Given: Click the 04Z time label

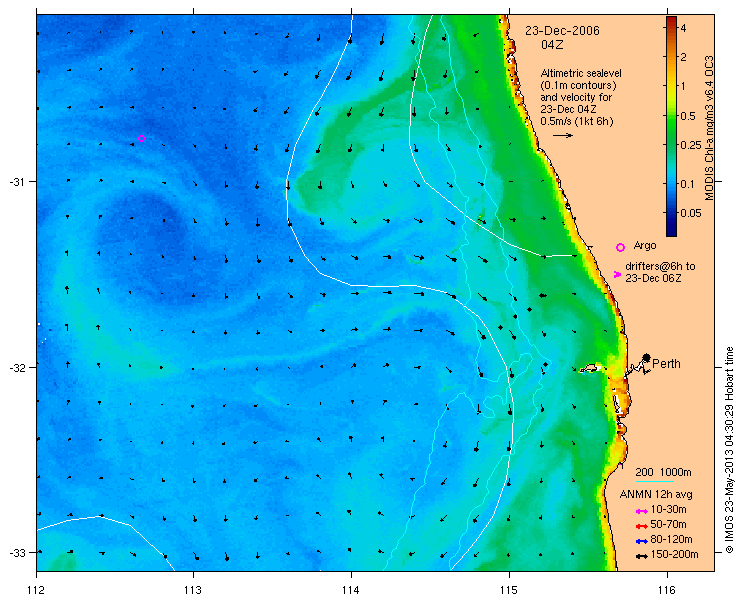Looking at the screenshot, I should click(x=553, y=45).
